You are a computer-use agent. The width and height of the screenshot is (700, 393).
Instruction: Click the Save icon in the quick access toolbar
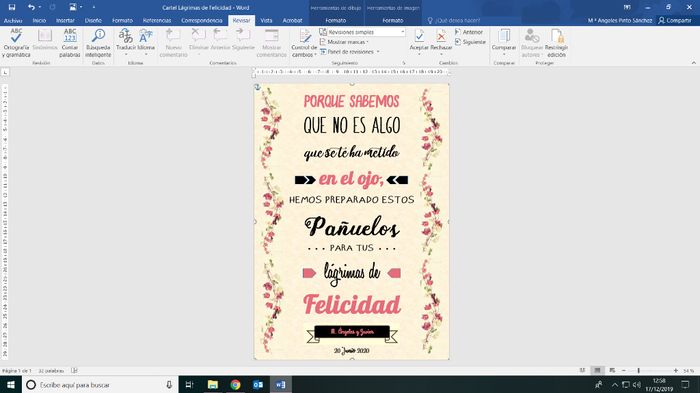tap(12, 7)
